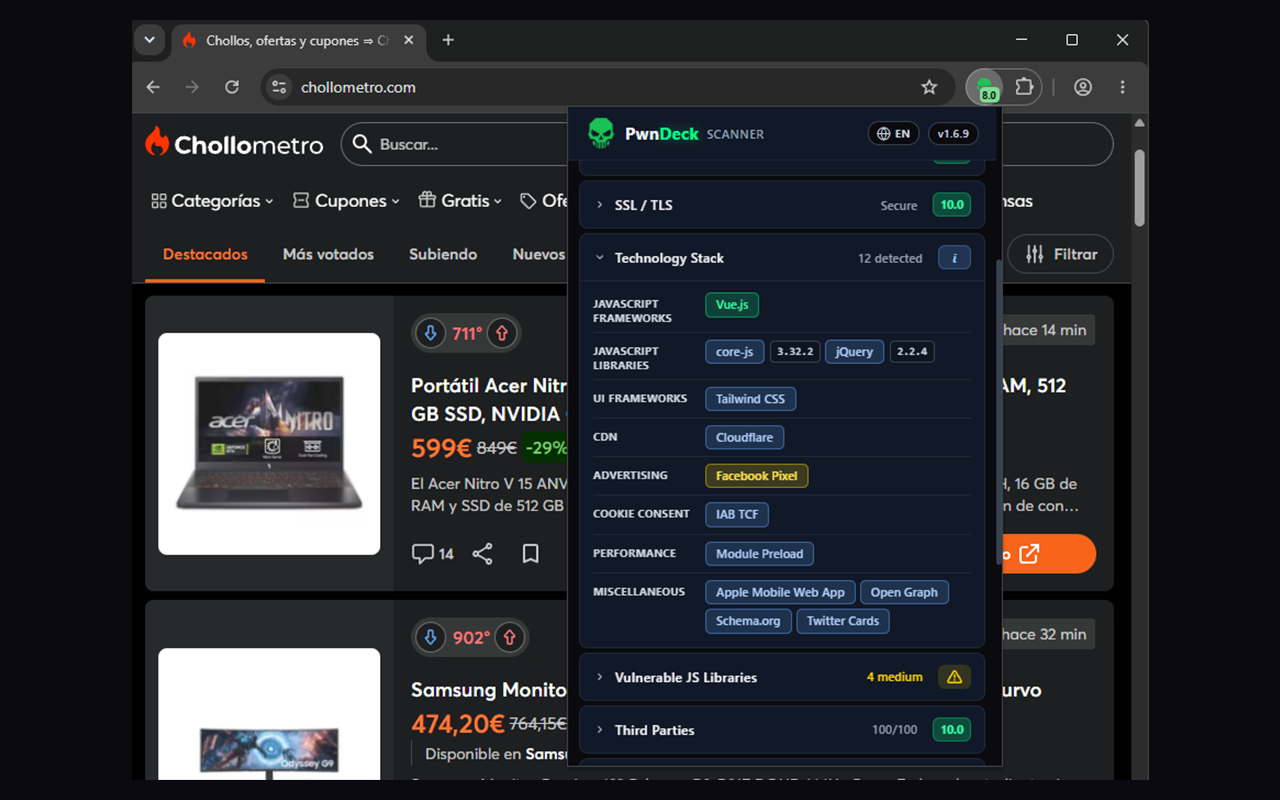Image resolution: width=1280 pixels, height=800 pixels.
Task: Expand the Vulnerable JS Libraries section
Action: [x=782, y=677]
